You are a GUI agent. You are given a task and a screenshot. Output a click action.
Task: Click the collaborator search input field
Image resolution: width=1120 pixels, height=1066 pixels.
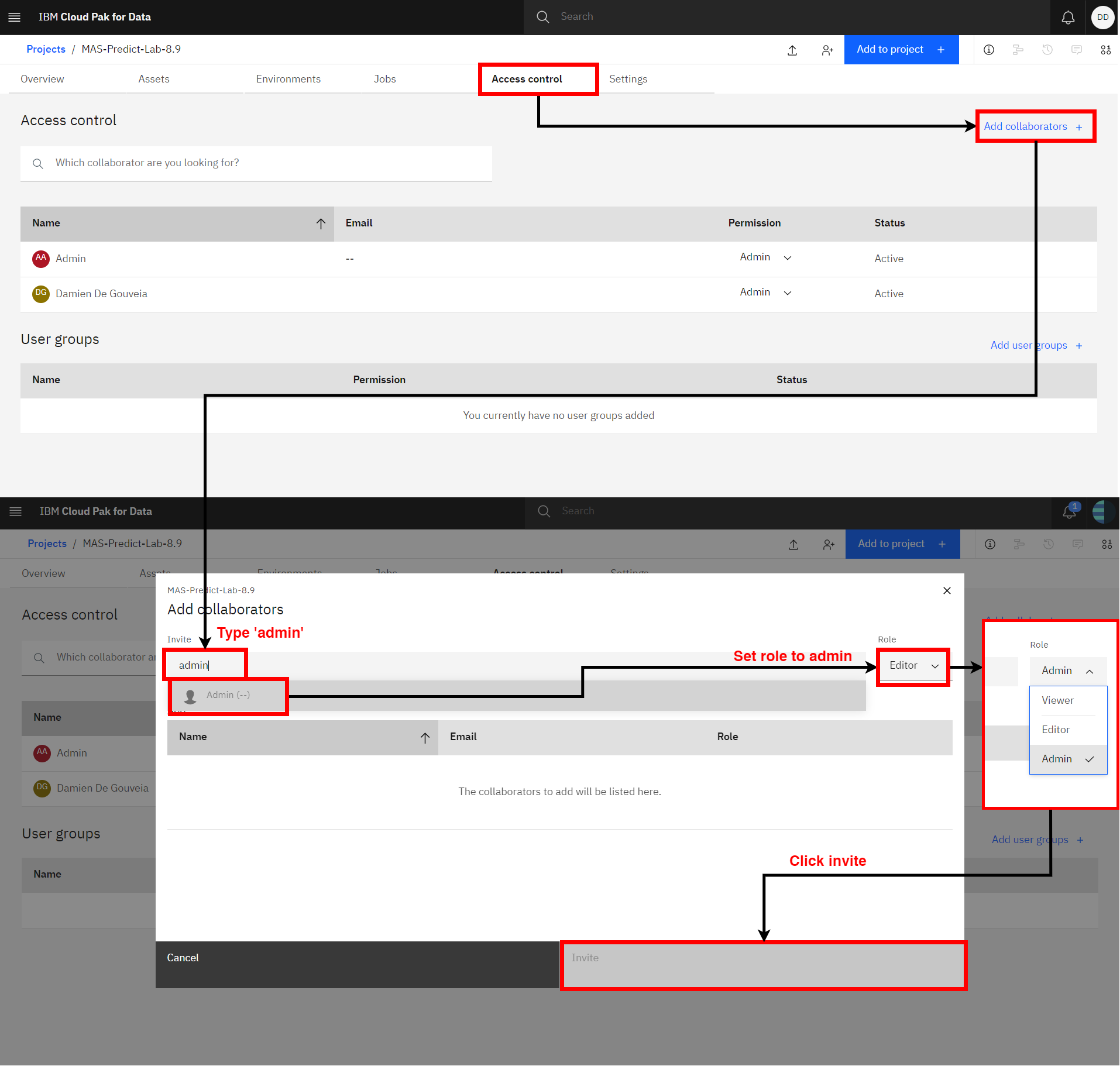pyautogui.click(x=256, y=163)
